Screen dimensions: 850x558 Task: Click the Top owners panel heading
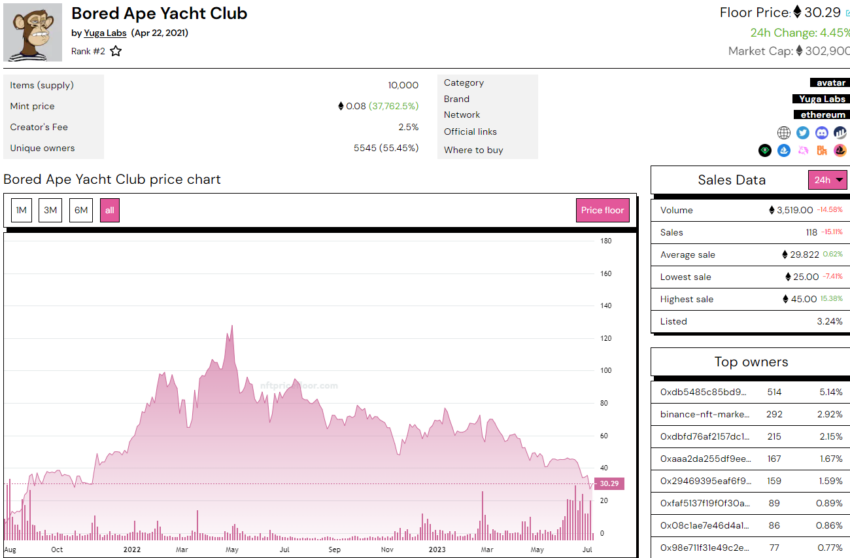(x=751, y=362)
